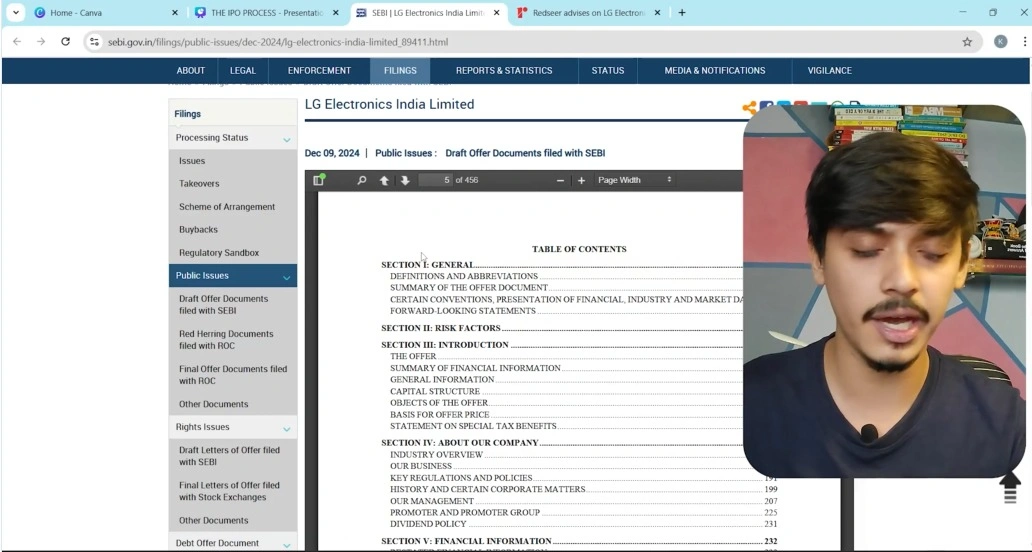Zoom out the PDF document

point(560,180)
